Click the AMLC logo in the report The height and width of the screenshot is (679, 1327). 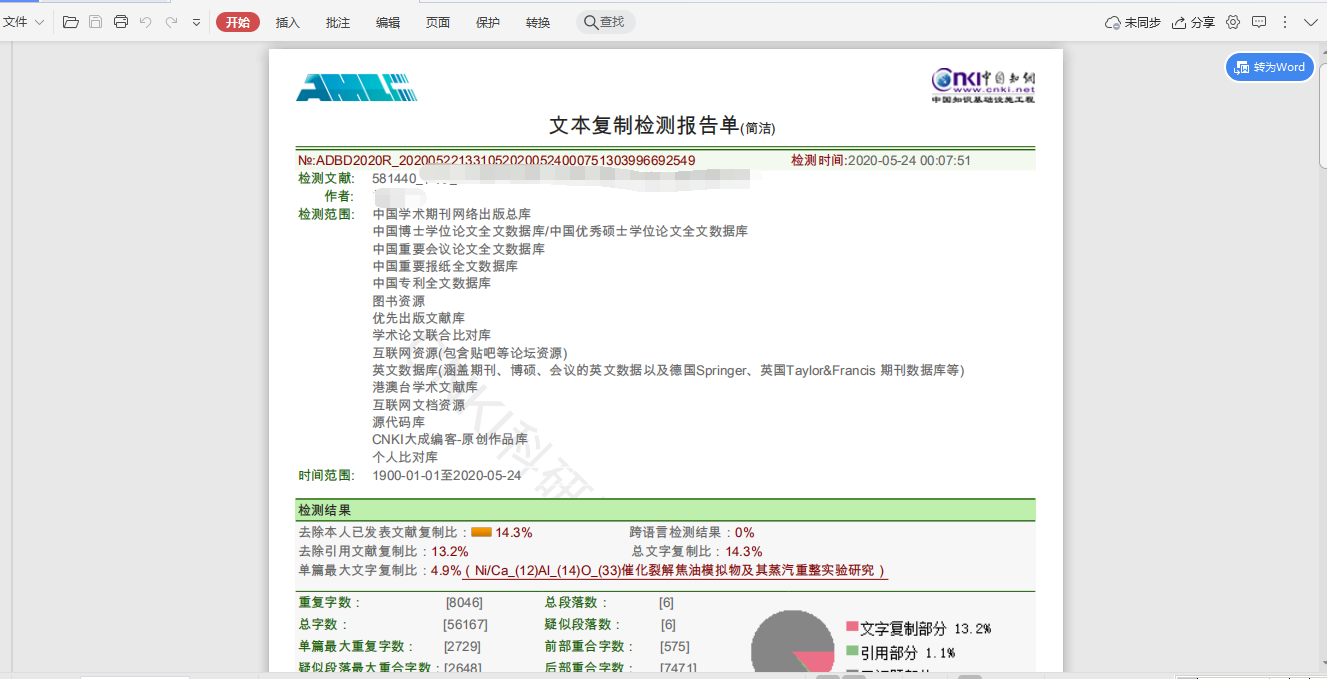(x=357, y=87)
